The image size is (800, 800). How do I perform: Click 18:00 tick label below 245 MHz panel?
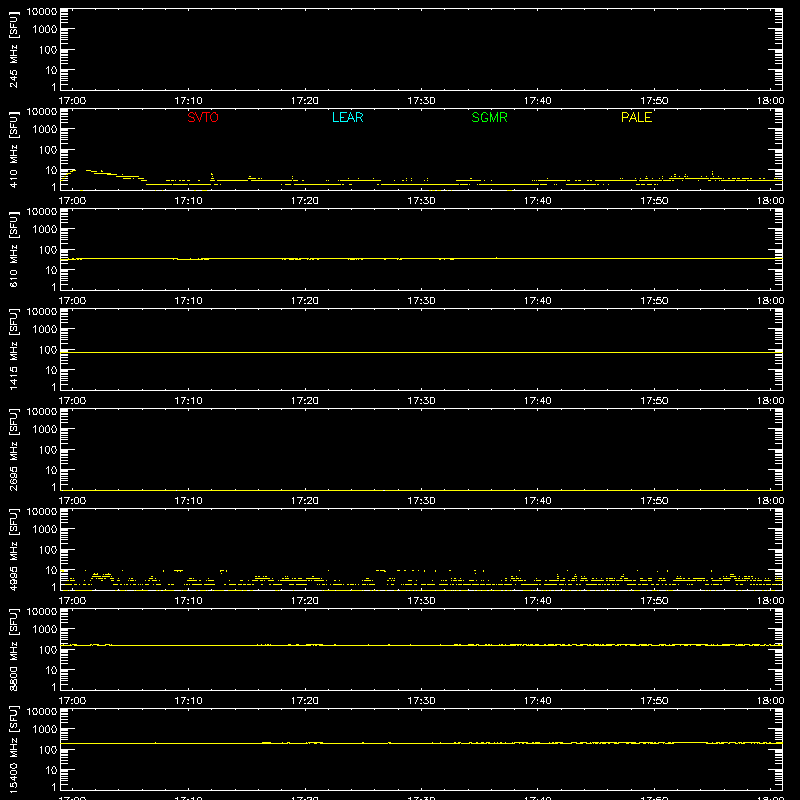click(770, 101)
